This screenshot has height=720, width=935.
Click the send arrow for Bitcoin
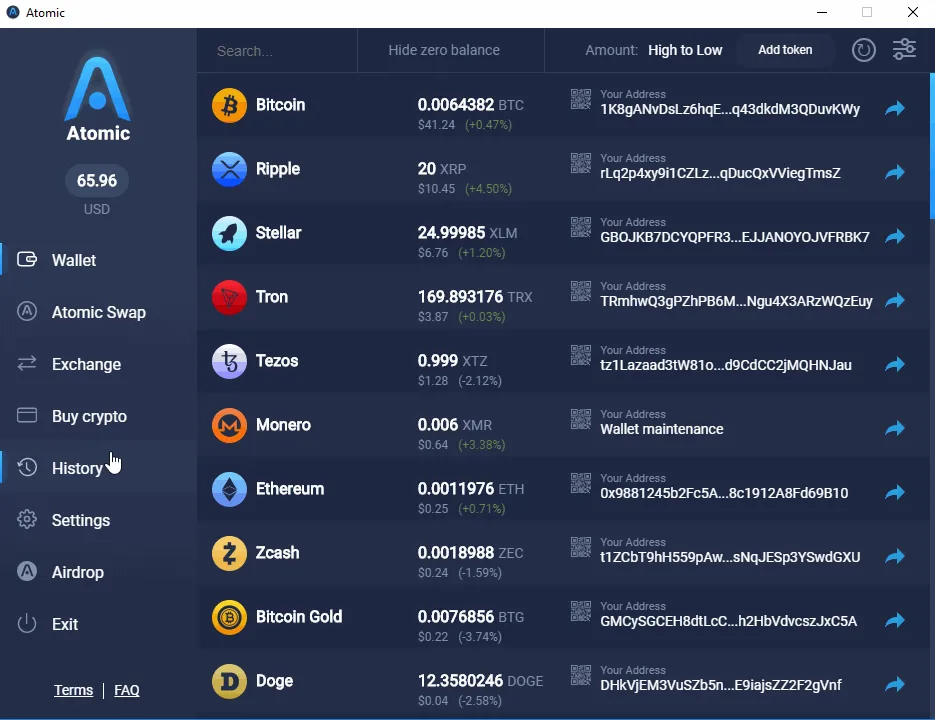(894, 109)
